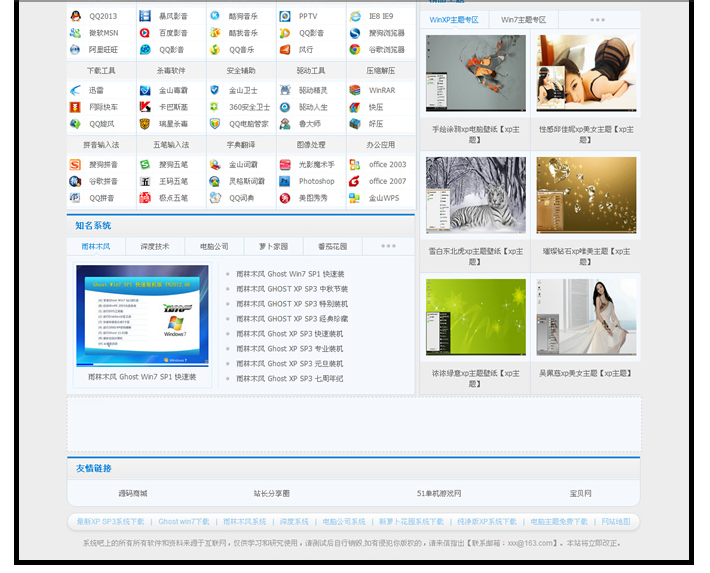
Task: Click the 暴风影音 icon
Action: (145, 16)
